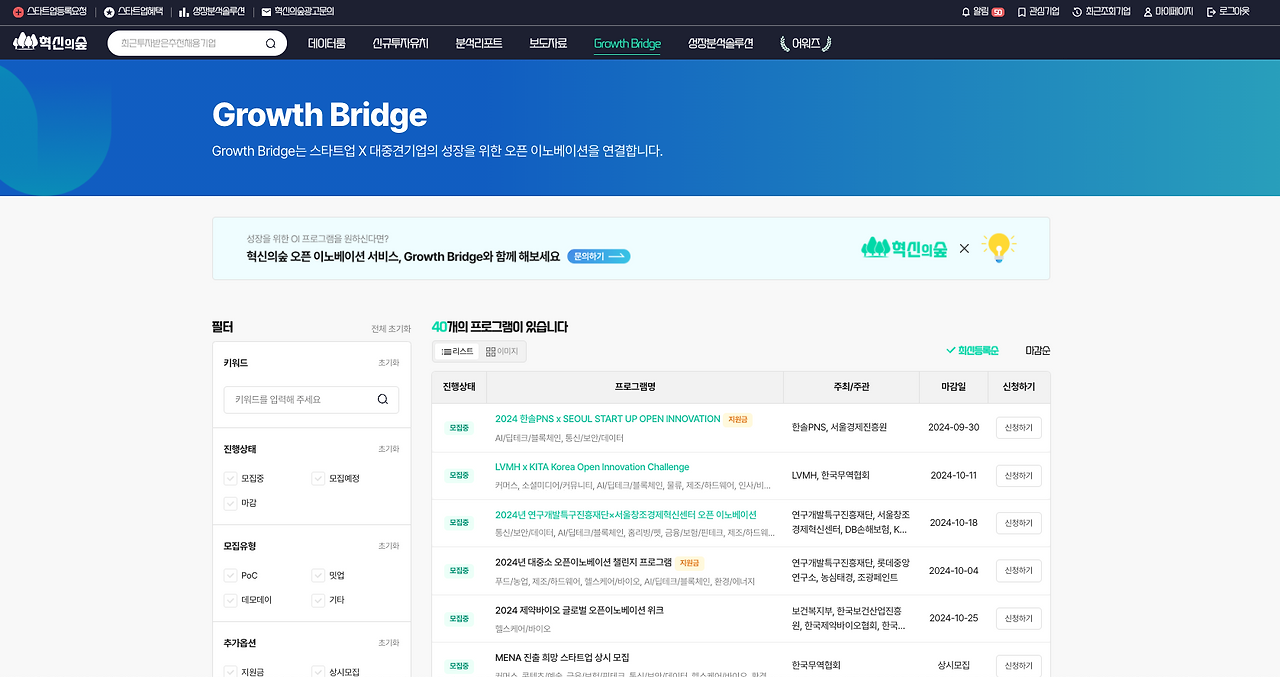
Task: Click the 2024-10-25 deadline cell
Action: [x=953, y=618]
